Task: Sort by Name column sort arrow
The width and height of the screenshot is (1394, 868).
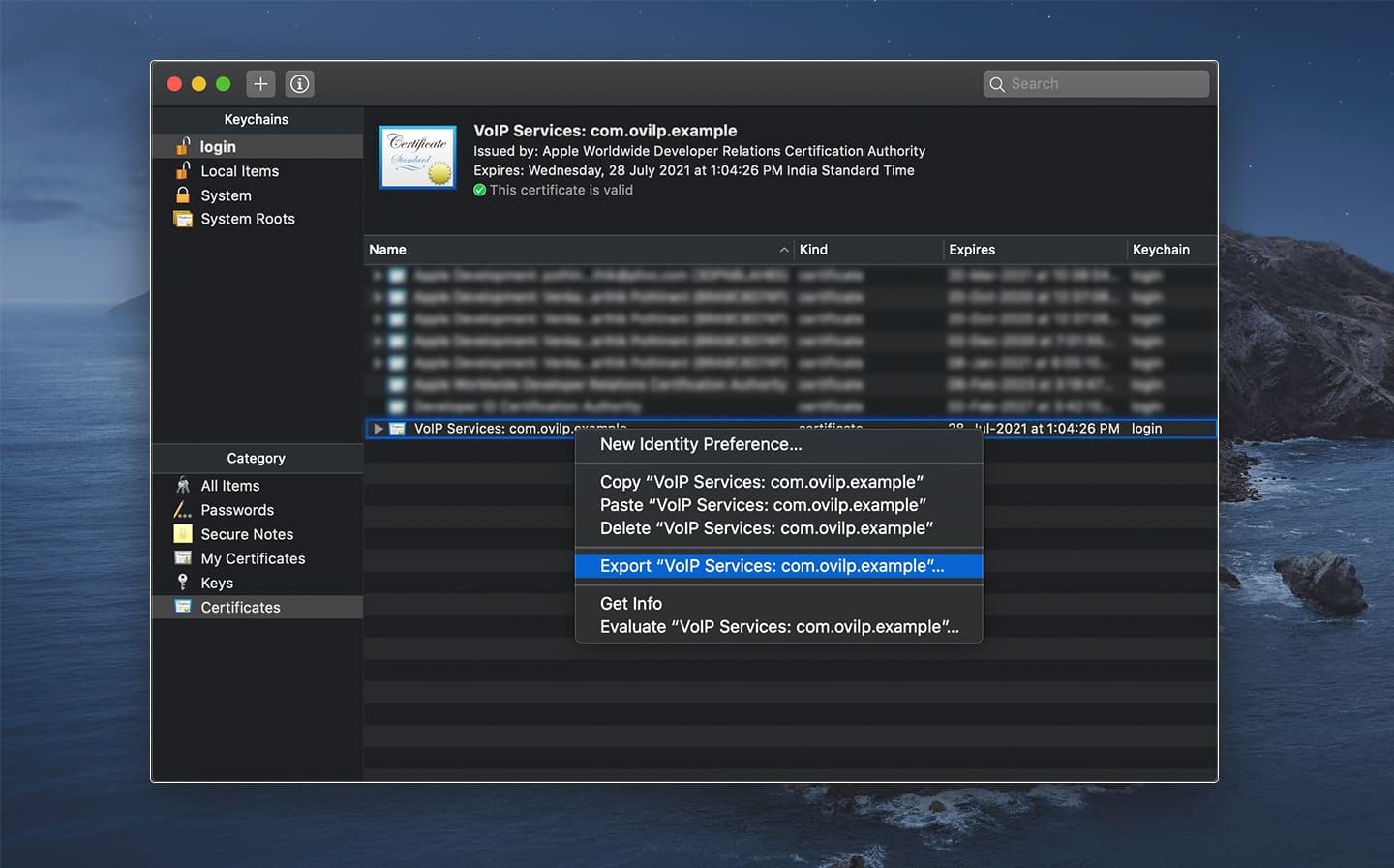Action: click(x=784, y=250)
